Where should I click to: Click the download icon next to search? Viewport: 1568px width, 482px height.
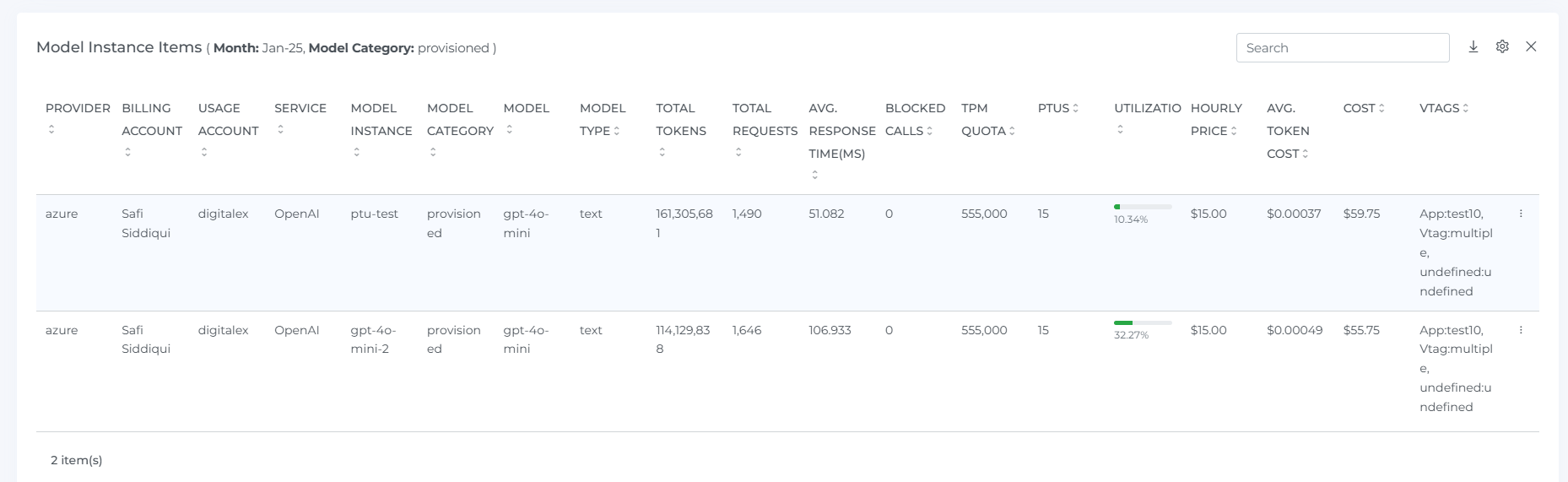(1473, 47)
